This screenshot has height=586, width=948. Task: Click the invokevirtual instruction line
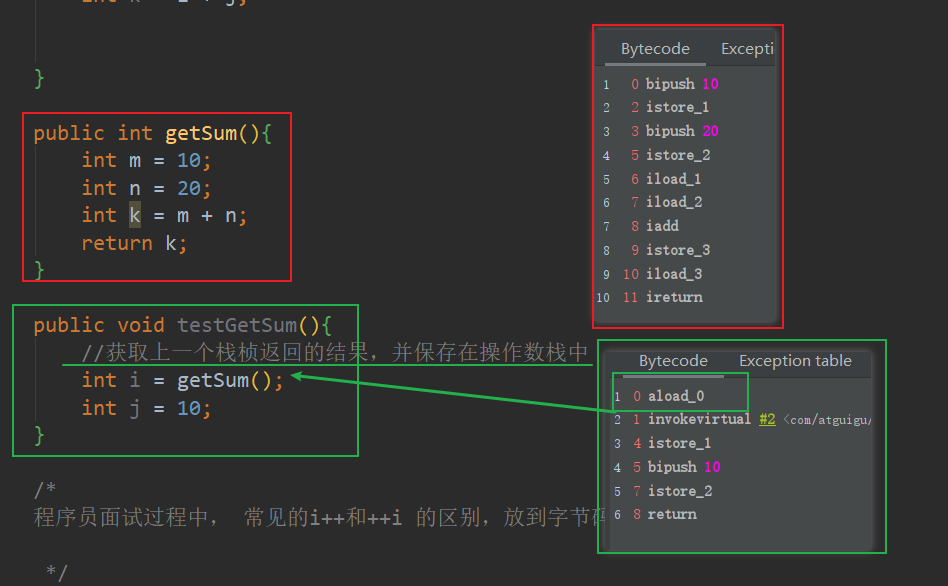tap(699, 419)
